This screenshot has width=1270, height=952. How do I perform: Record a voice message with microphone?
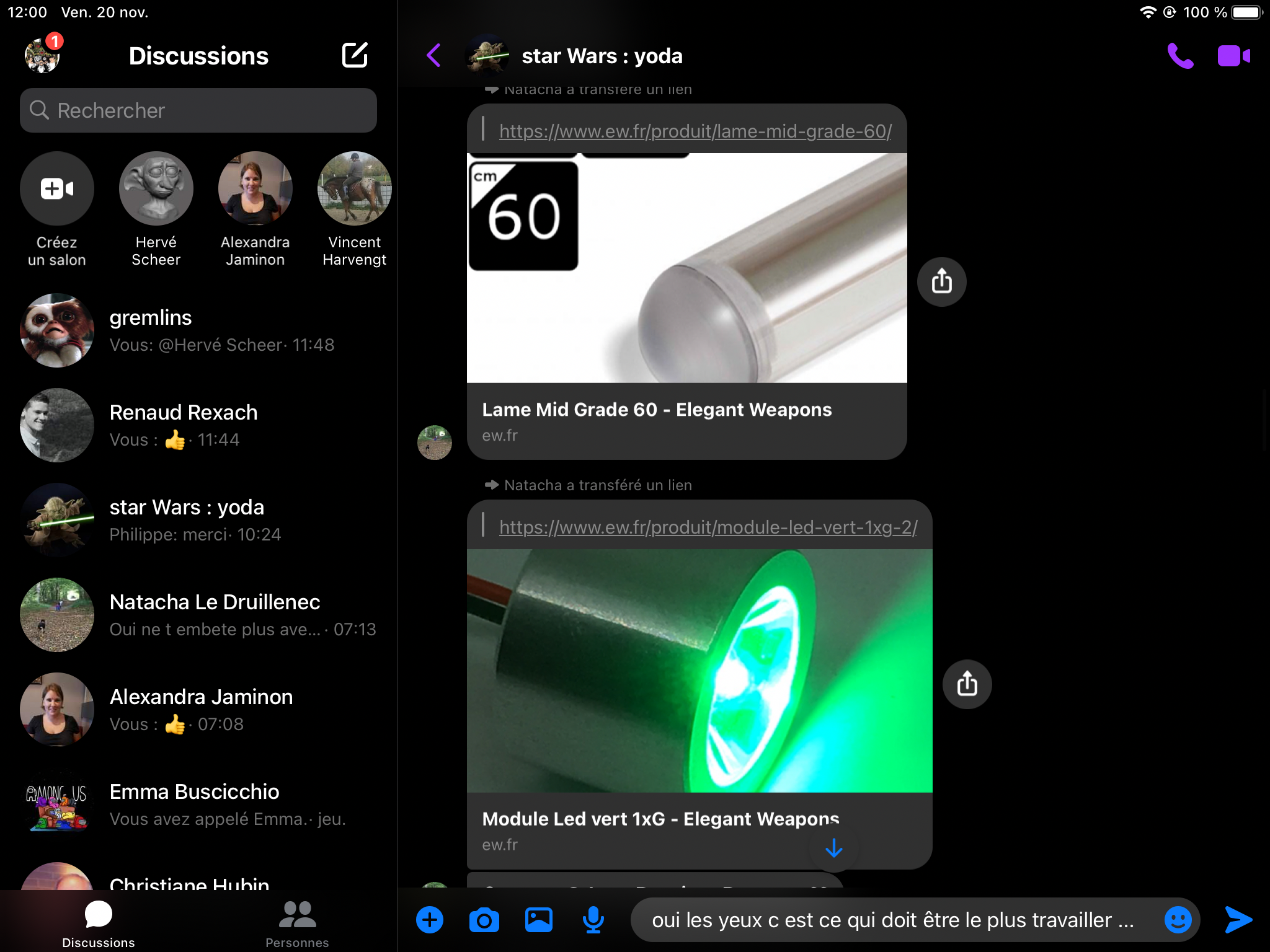pos(593,920)
